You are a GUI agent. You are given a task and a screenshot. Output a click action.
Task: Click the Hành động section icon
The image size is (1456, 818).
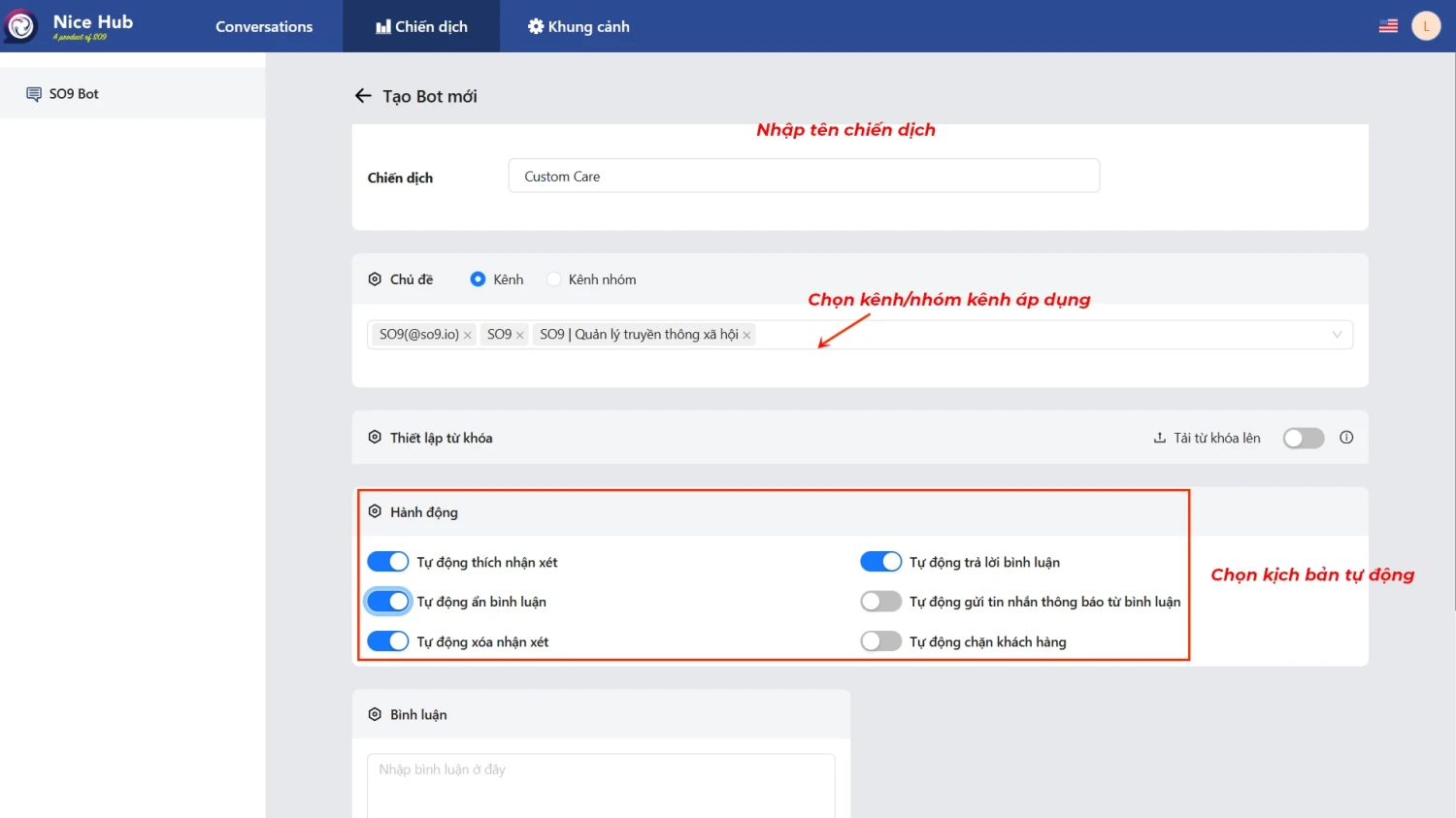click(x=375, y=511)
